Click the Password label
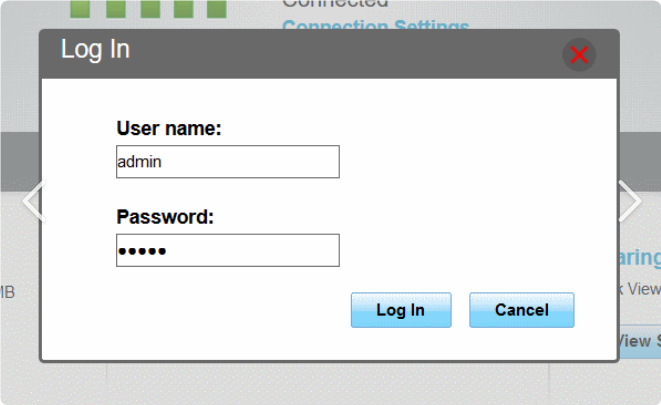The height and width of the screenshot is (405, 661). (x=165, y=217)
